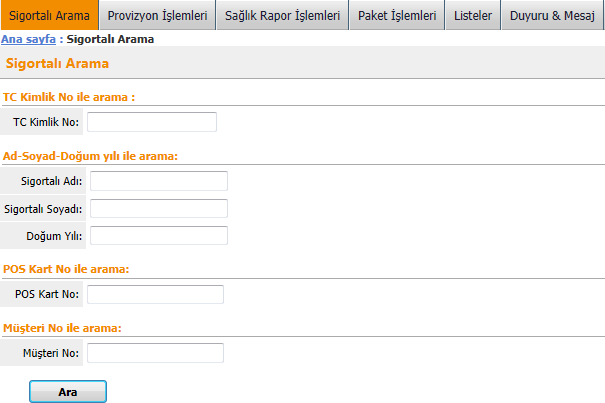This screenshot has height=403, width=605.
Task: Focus the POS Kart No field
Action: click(x=155, y=294)
